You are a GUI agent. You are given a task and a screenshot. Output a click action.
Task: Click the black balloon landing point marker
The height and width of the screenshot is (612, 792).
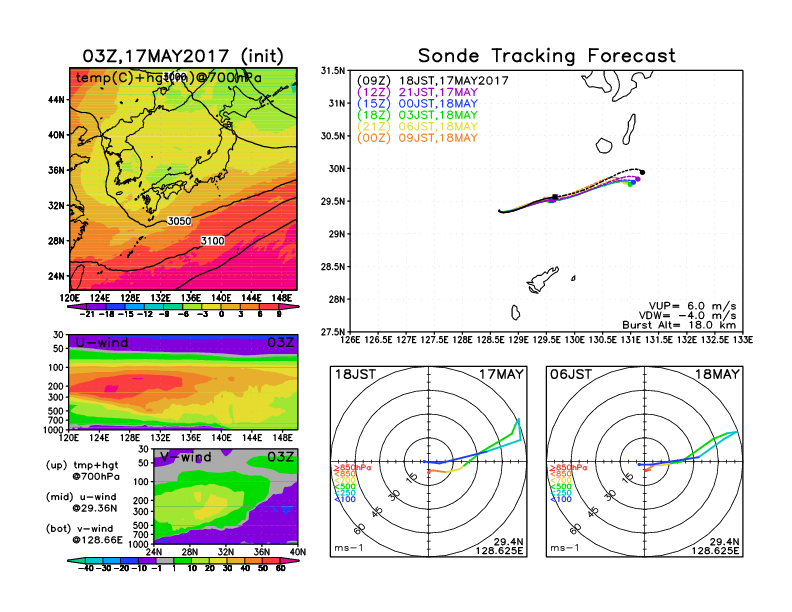pos(642,172)
